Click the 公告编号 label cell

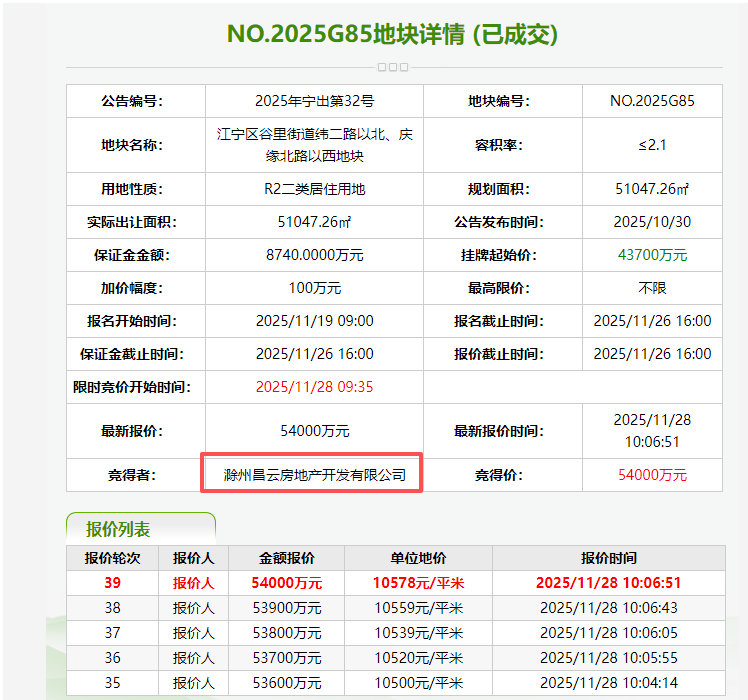[136, 101]
